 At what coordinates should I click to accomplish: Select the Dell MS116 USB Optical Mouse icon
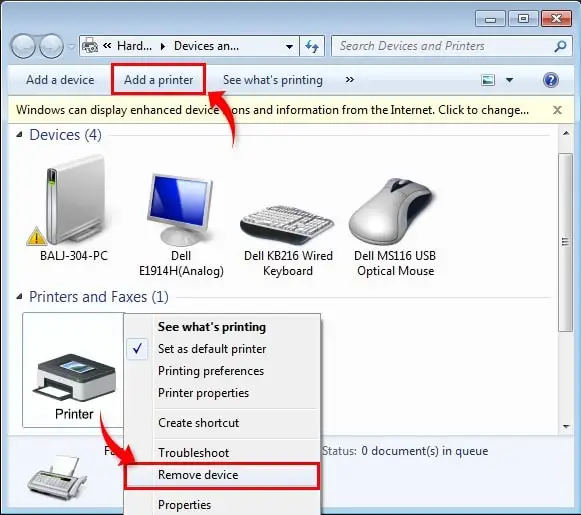[393, 211]
